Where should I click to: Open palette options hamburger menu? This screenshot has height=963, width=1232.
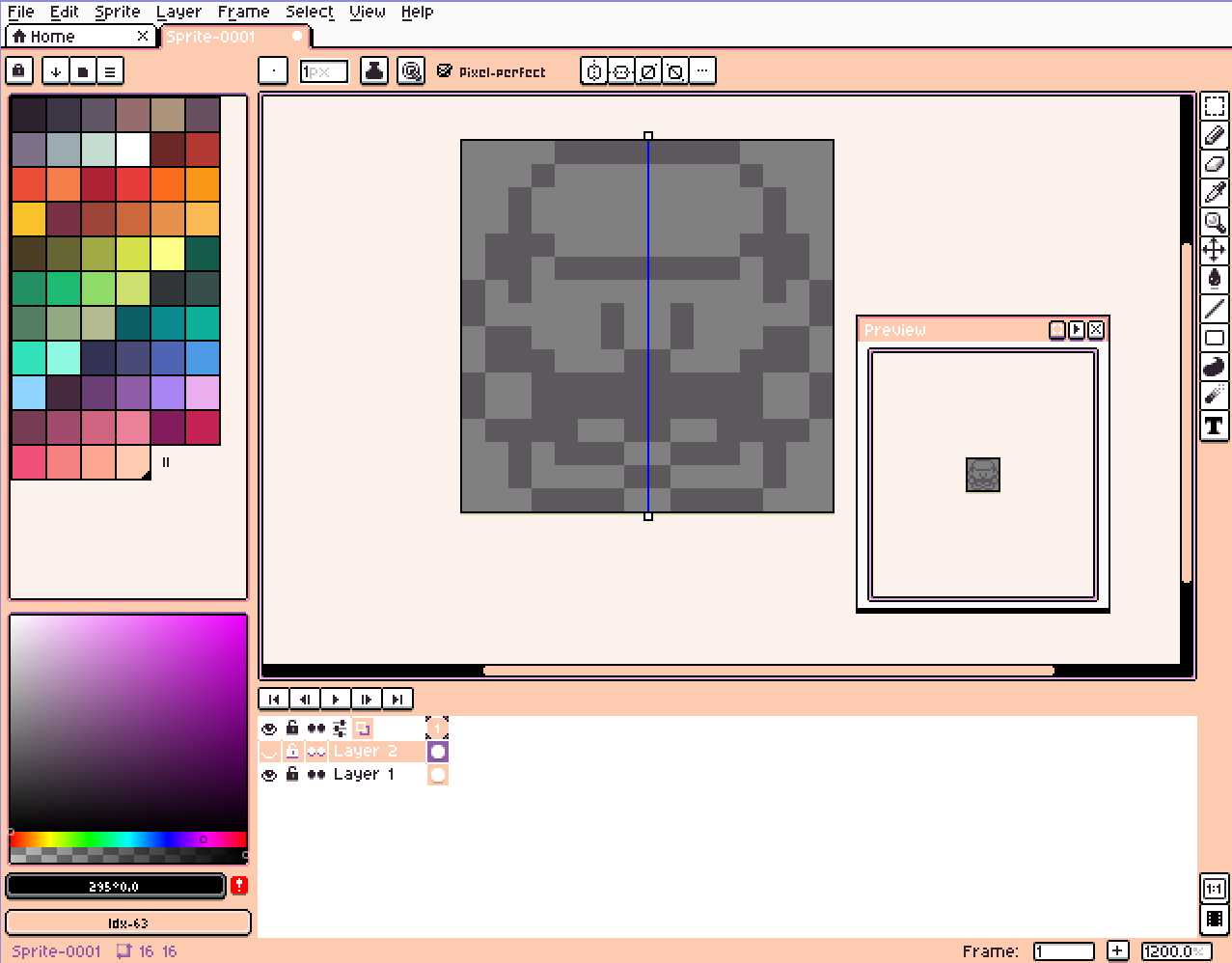point(110,71)
